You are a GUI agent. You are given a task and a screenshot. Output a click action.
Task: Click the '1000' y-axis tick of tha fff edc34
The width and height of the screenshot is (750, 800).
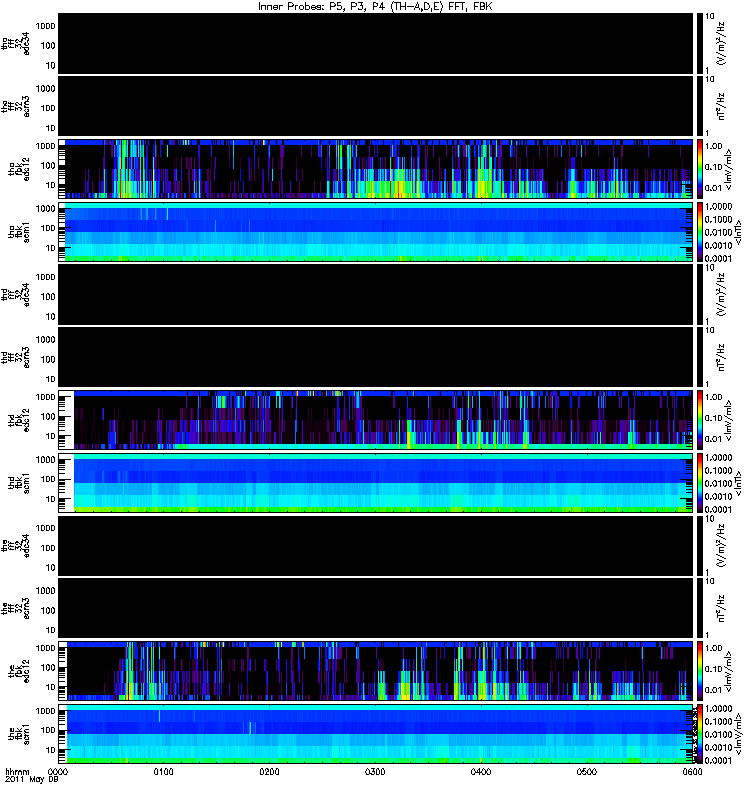click(46, 26)
